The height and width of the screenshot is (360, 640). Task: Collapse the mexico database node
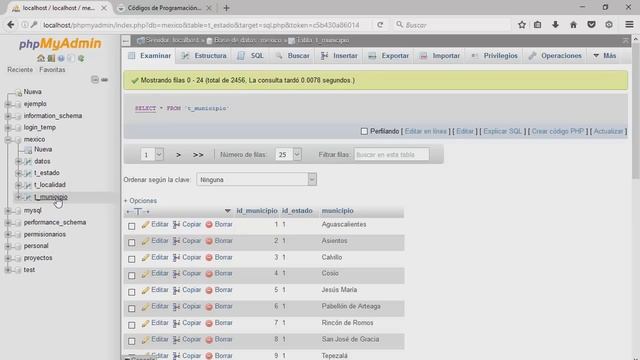coord(8,140)
